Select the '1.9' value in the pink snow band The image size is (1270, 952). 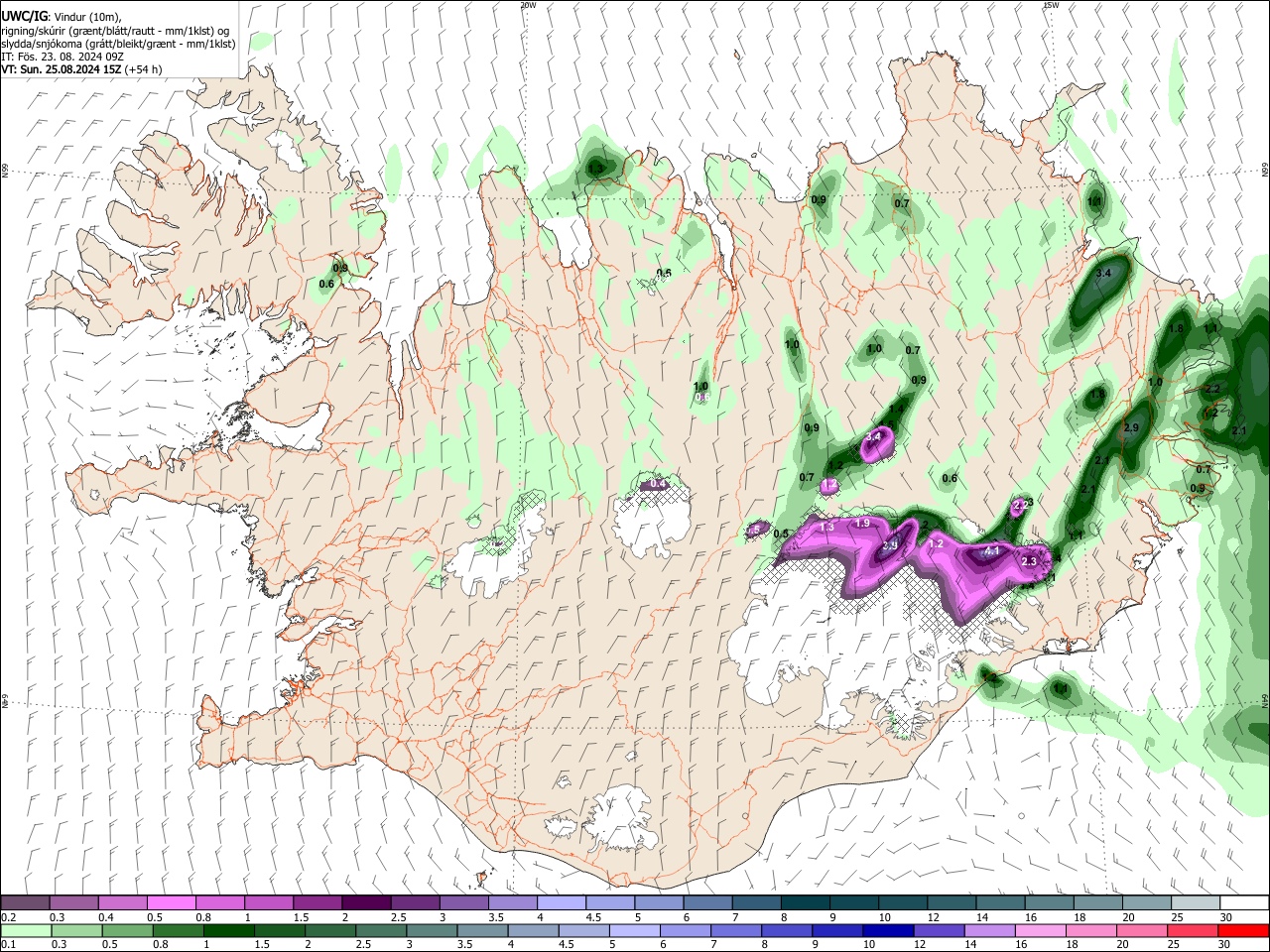(862, 523)
